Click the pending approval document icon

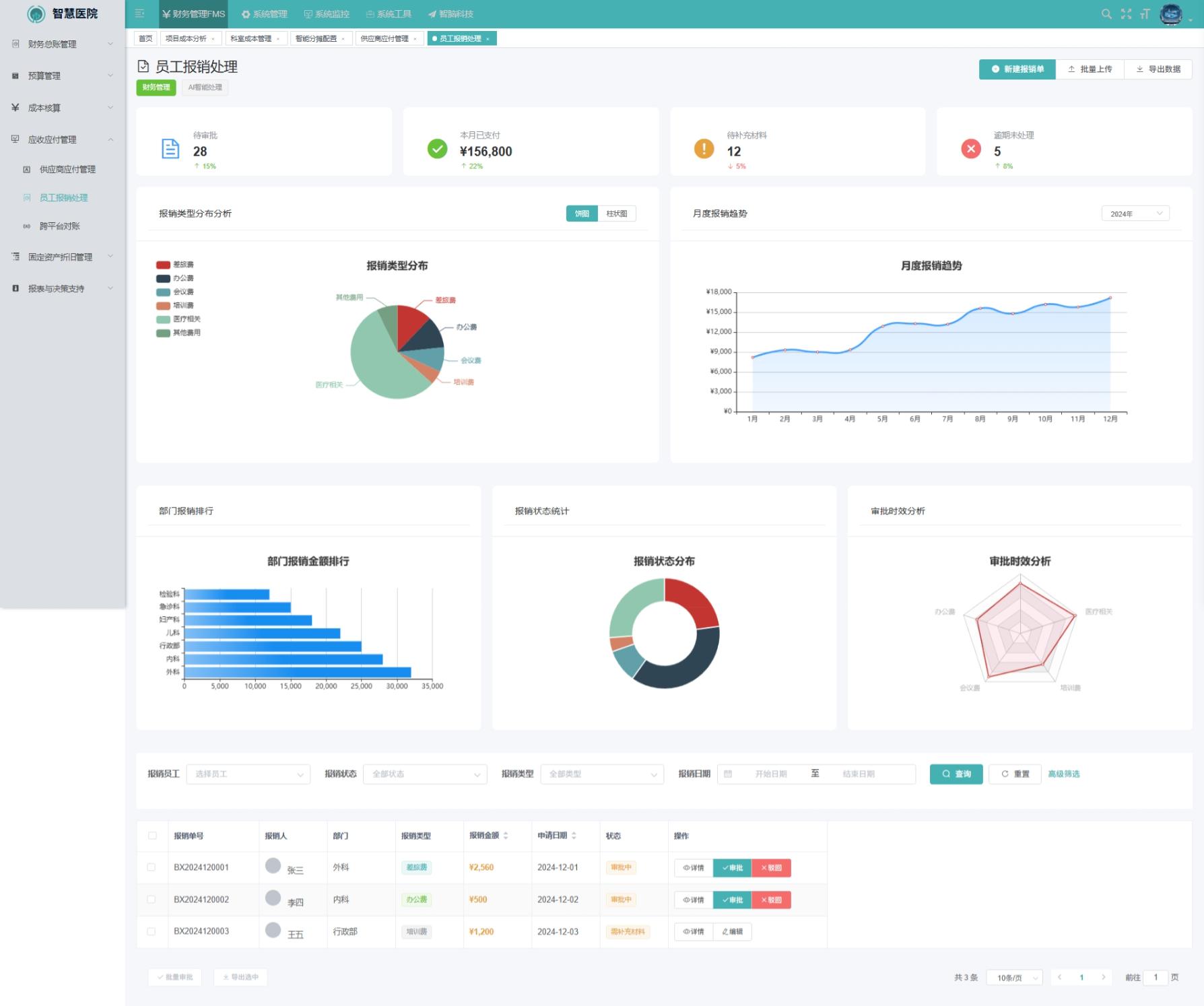(x=170, y=149)
